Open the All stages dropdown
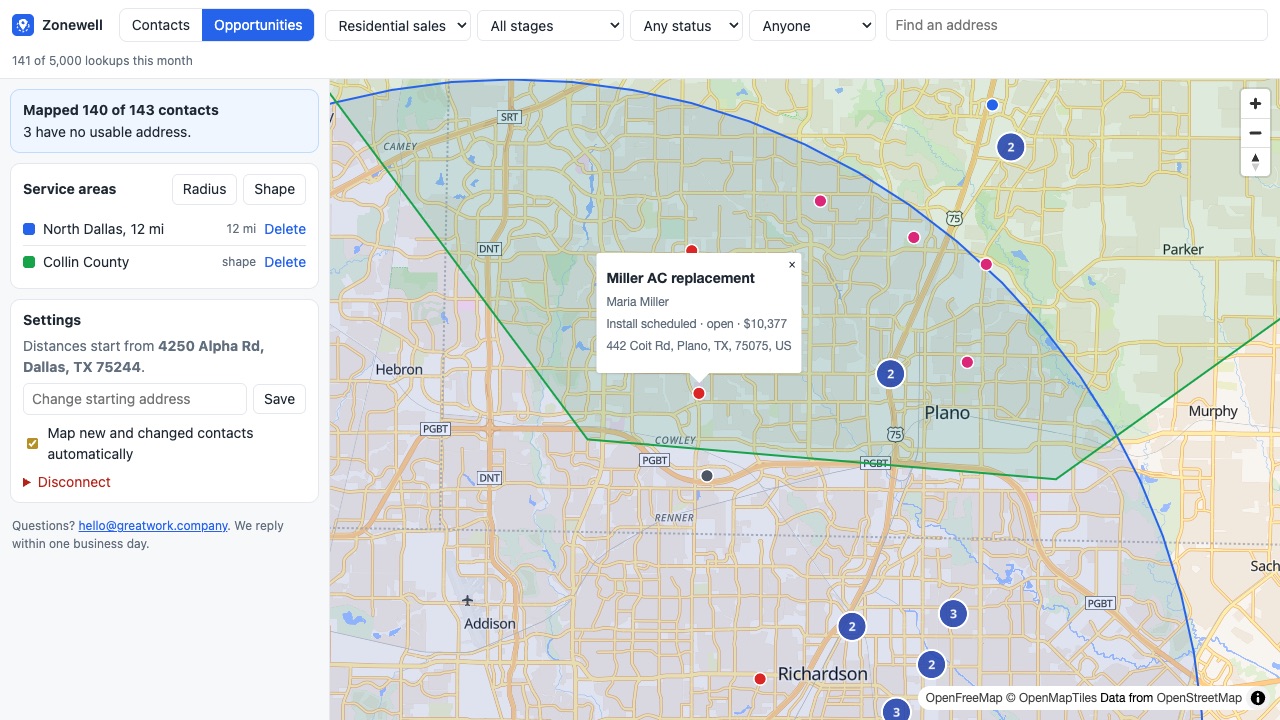The width and height of the screenshot is (1280, 720). pos(550,26)
